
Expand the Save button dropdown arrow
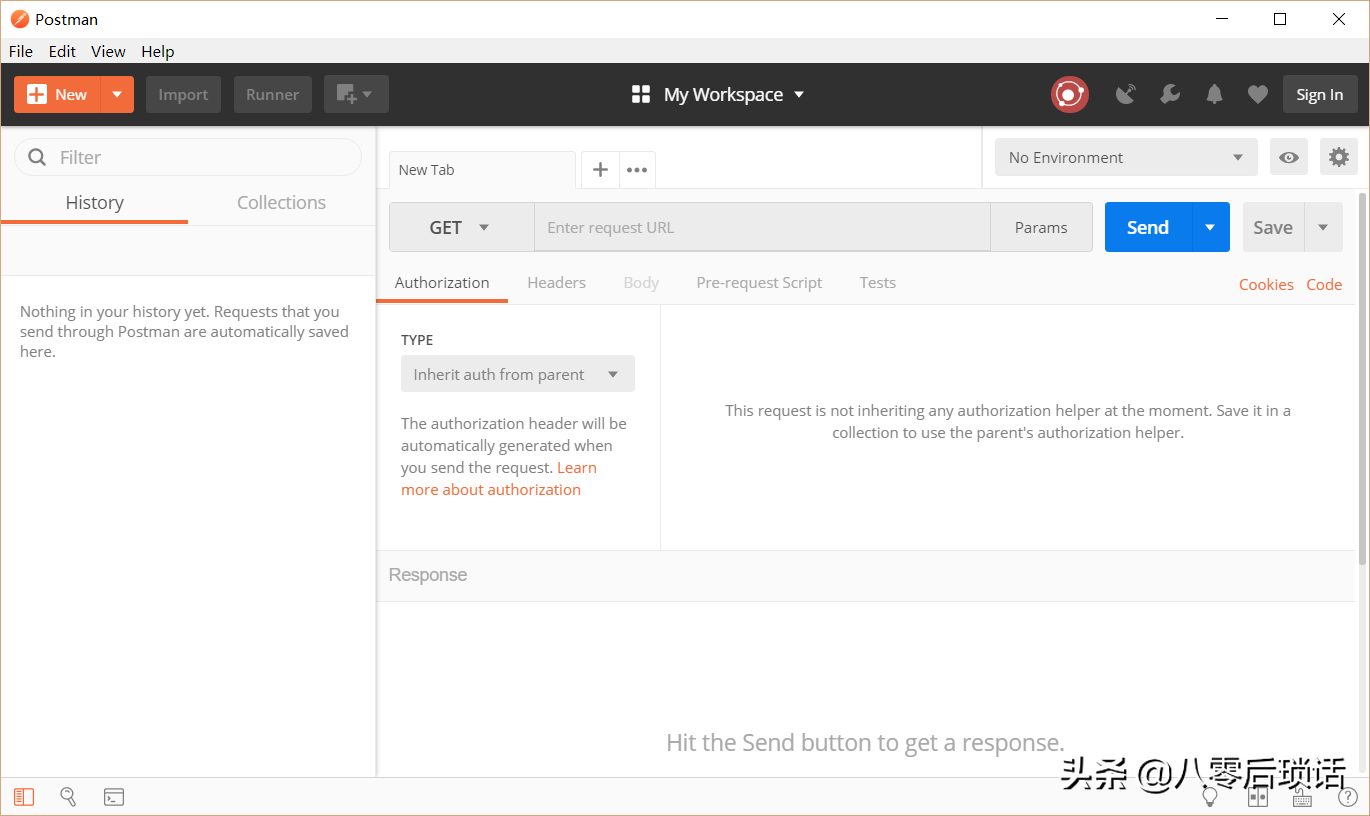point(1323,227)
